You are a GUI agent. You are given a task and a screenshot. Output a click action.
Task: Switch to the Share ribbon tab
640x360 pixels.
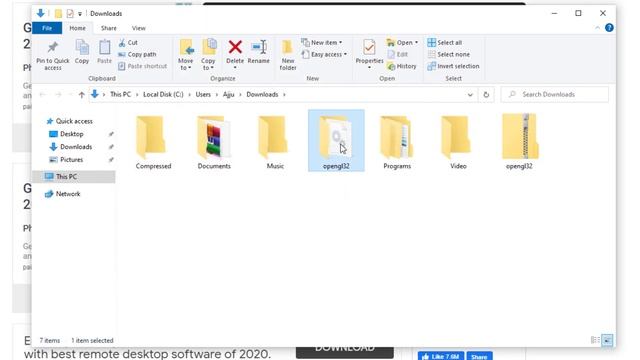[x=109, y=28]
